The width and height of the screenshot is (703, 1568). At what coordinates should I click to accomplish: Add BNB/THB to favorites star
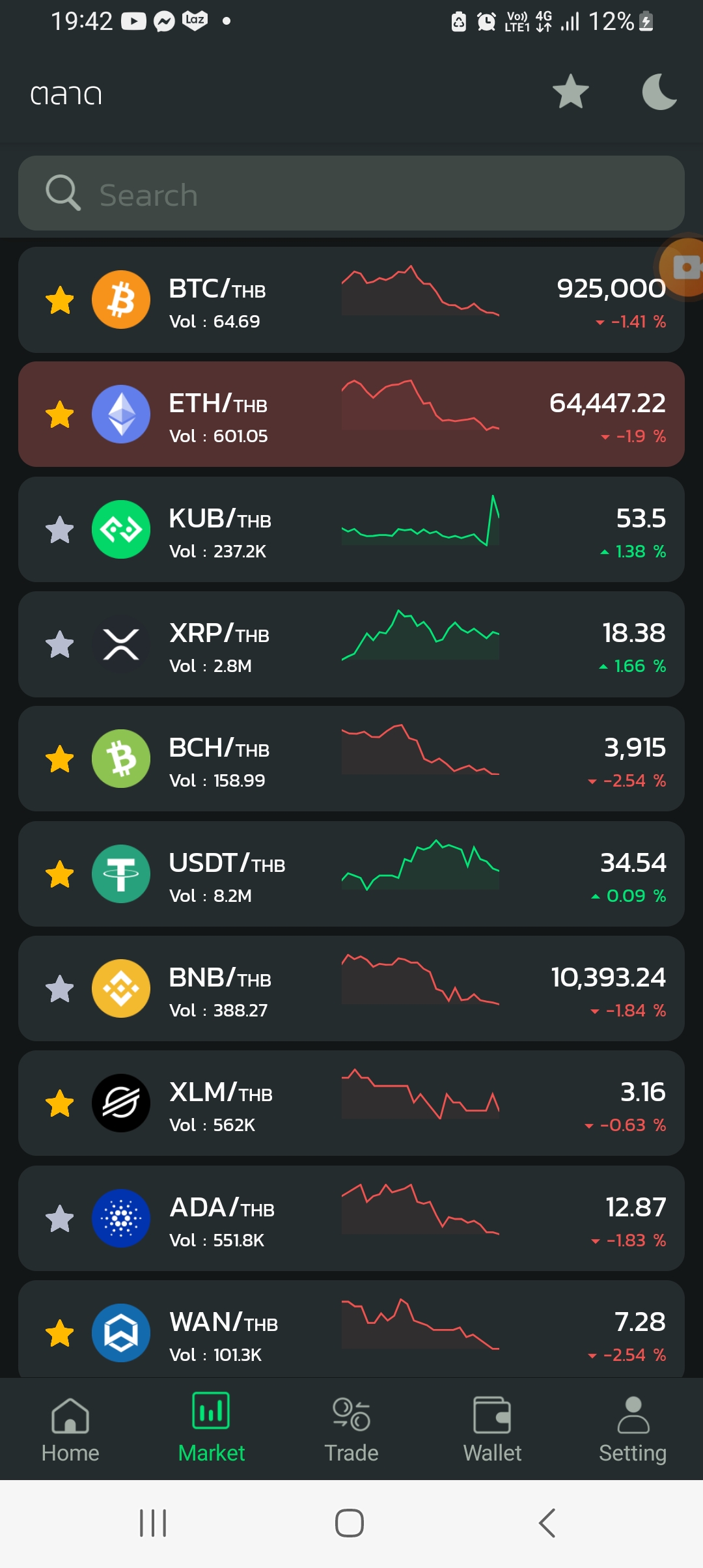click(x=60, y=989)
